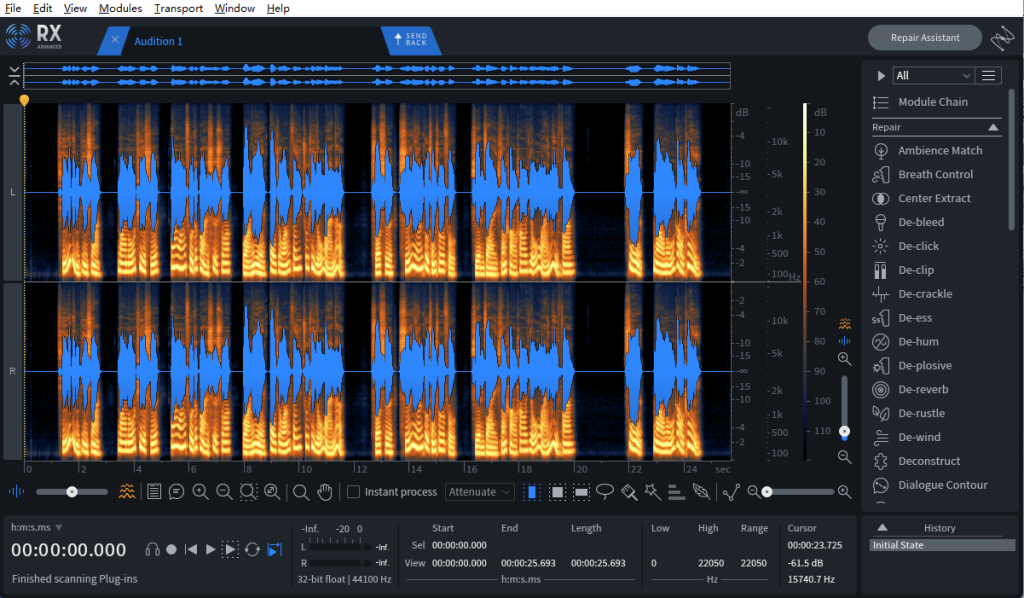Select the Time selection tool
This screenshot has height=598, width=1024.
(x=532, y=492)
